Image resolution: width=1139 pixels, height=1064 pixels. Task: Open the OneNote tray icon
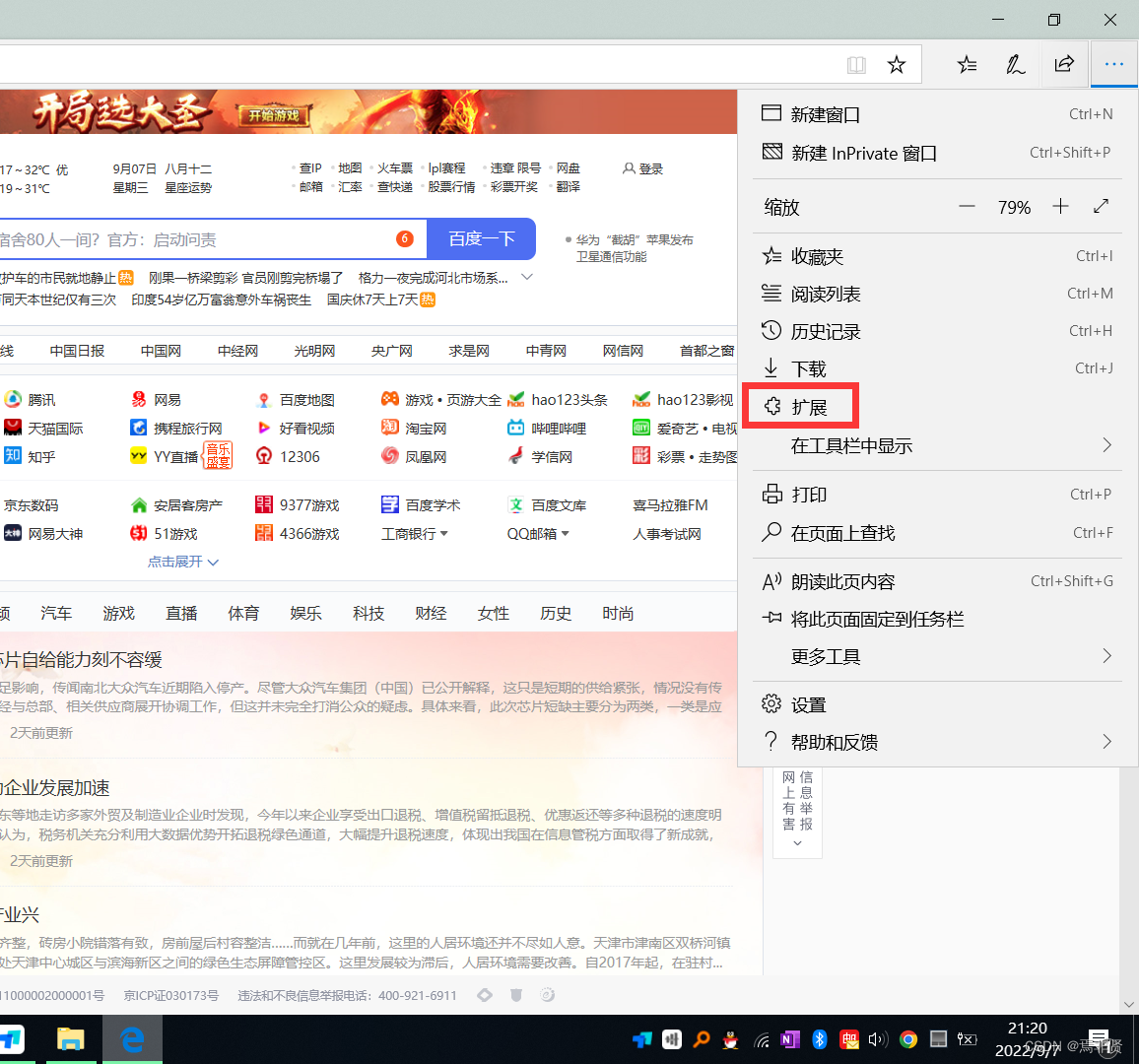pyautogui.click(x=789, y=1039)
